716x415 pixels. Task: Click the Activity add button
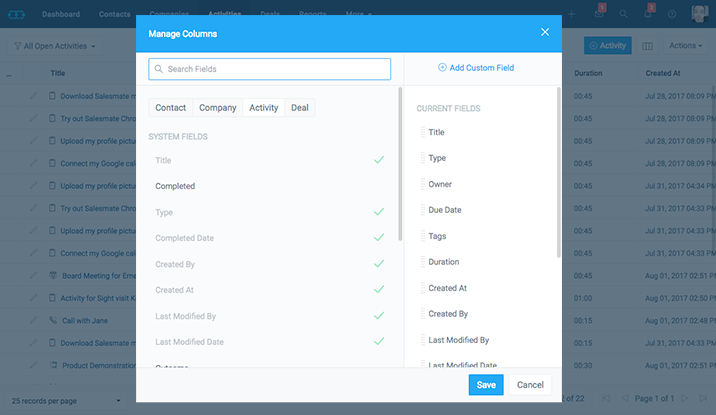click(x=608, y=46)
